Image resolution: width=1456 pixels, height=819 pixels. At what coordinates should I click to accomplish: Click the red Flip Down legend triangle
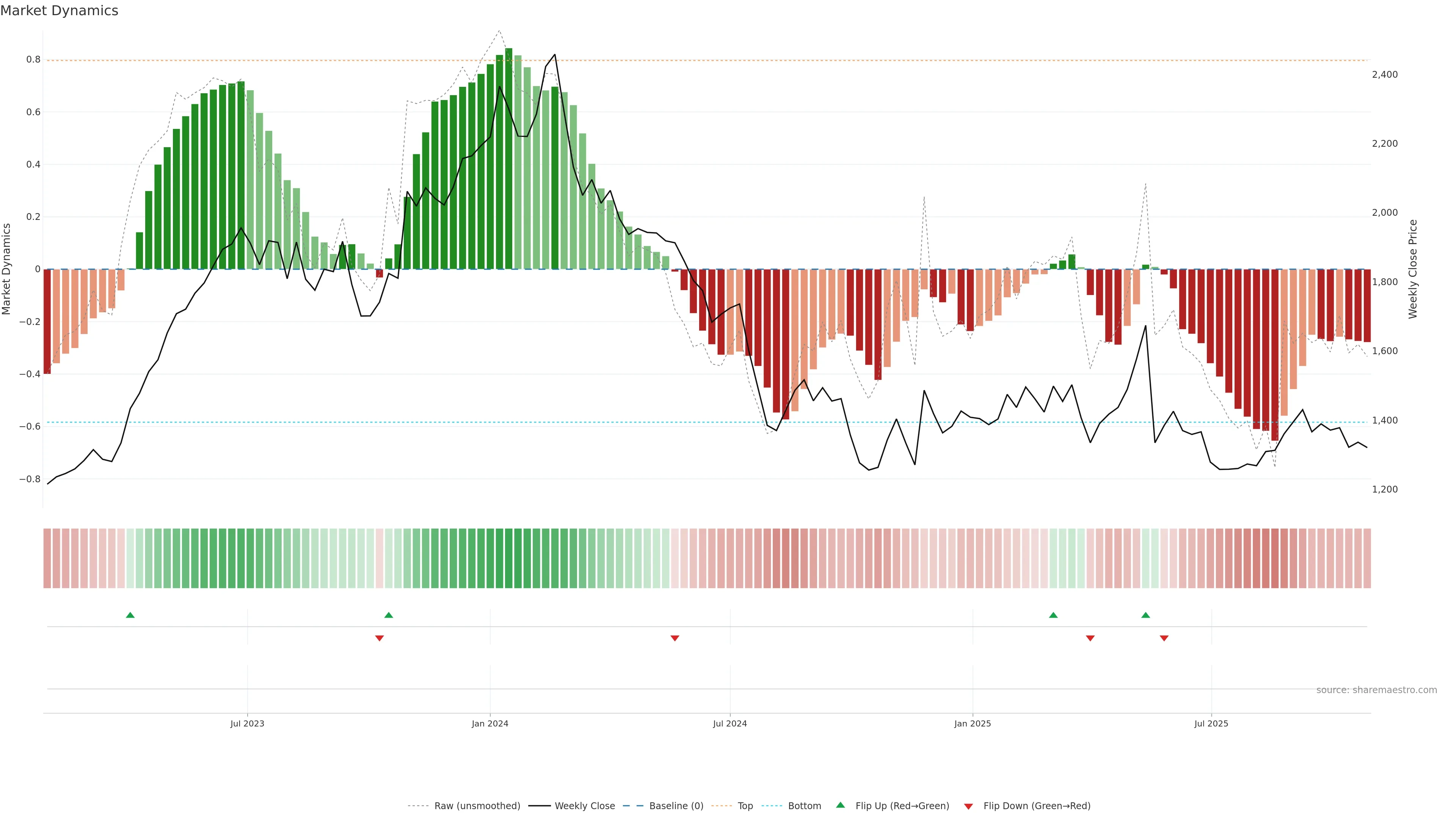968,806
